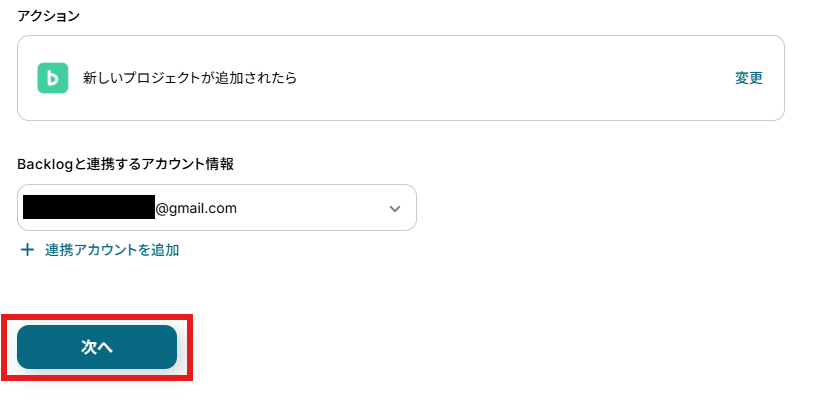
Task: Click blank space between action title and 変更
Action: pyautogui.click(x=500, y=78)
